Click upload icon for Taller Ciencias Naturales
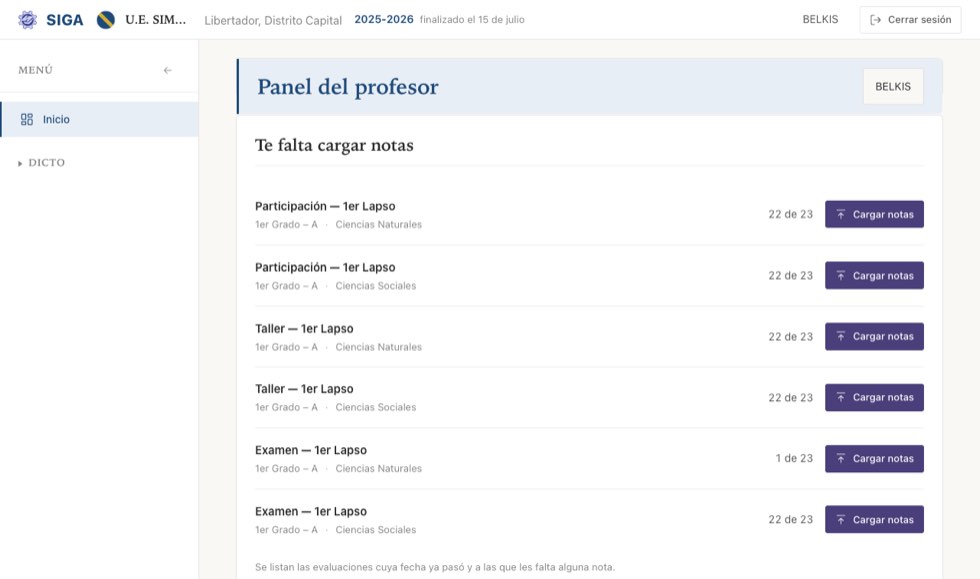This screenshot has height=579, width=980. (841, 336)
